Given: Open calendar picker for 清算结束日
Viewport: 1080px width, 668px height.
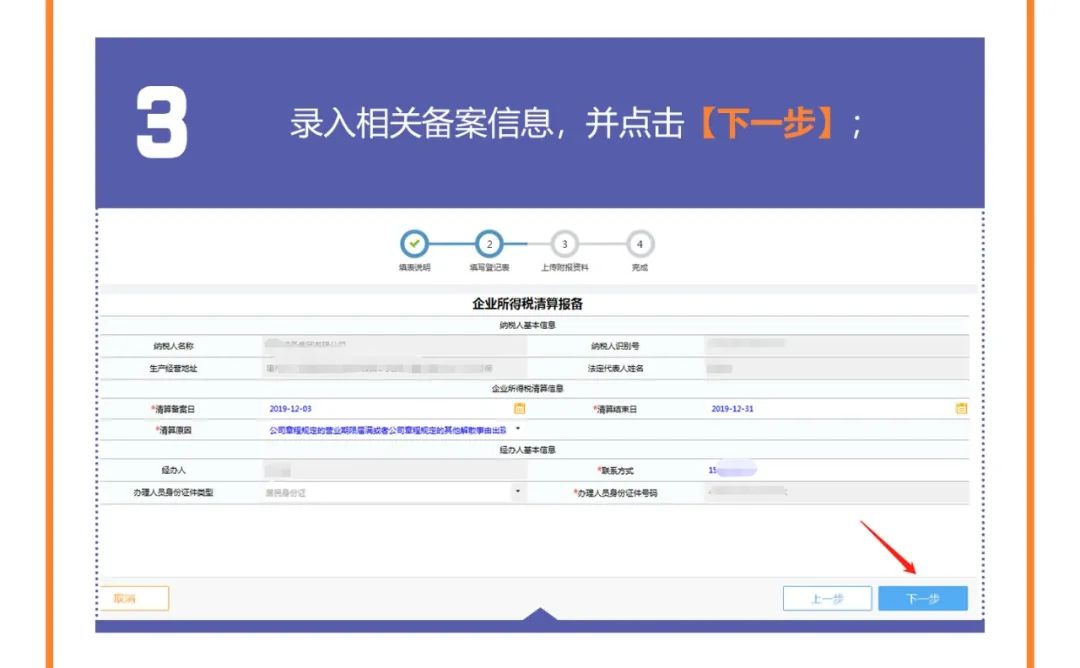Looking at the screenshot, I should click(961, 408).
